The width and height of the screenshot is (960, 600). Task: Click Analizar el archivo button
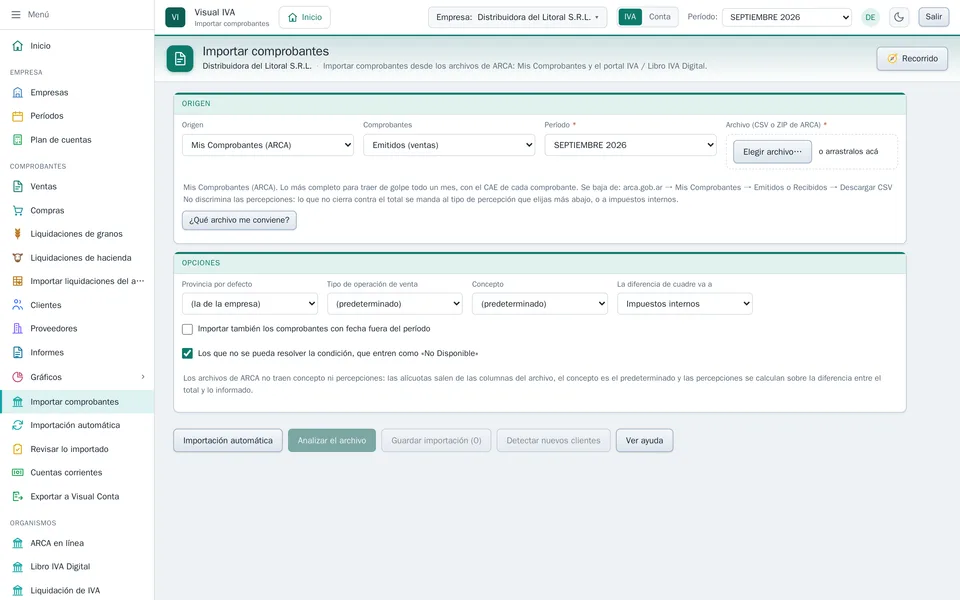coord(332,441)
